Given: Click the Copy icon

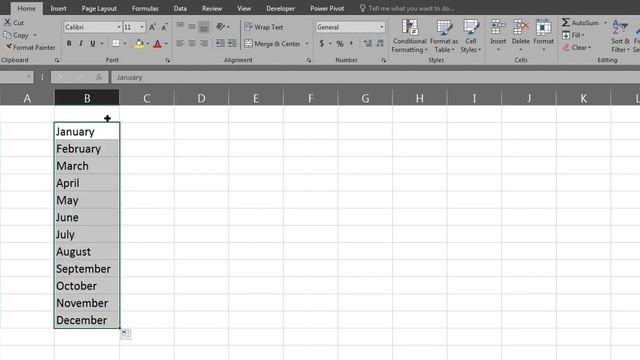Looking at the screenshot, I should [x=7, y=35].
